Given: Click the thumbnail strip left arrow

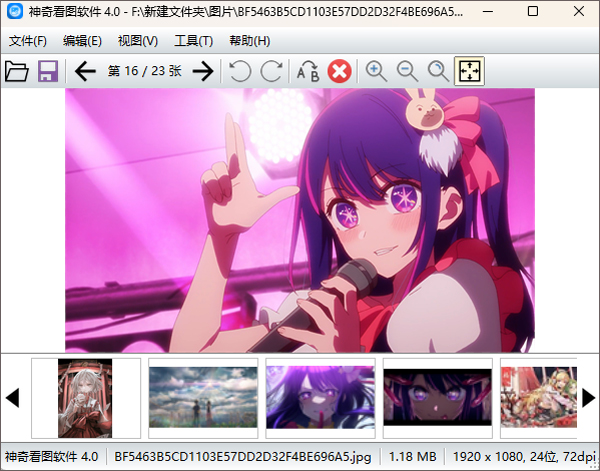Looking at the screenshot, I should (x=12, y=398).
